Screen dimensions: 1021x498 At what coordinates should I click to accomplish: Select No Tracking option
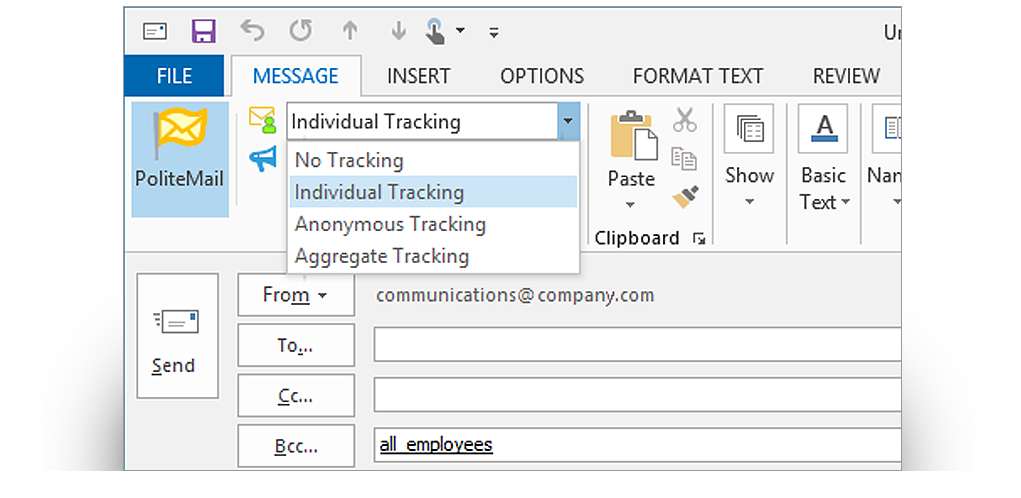tap(349, 160)
